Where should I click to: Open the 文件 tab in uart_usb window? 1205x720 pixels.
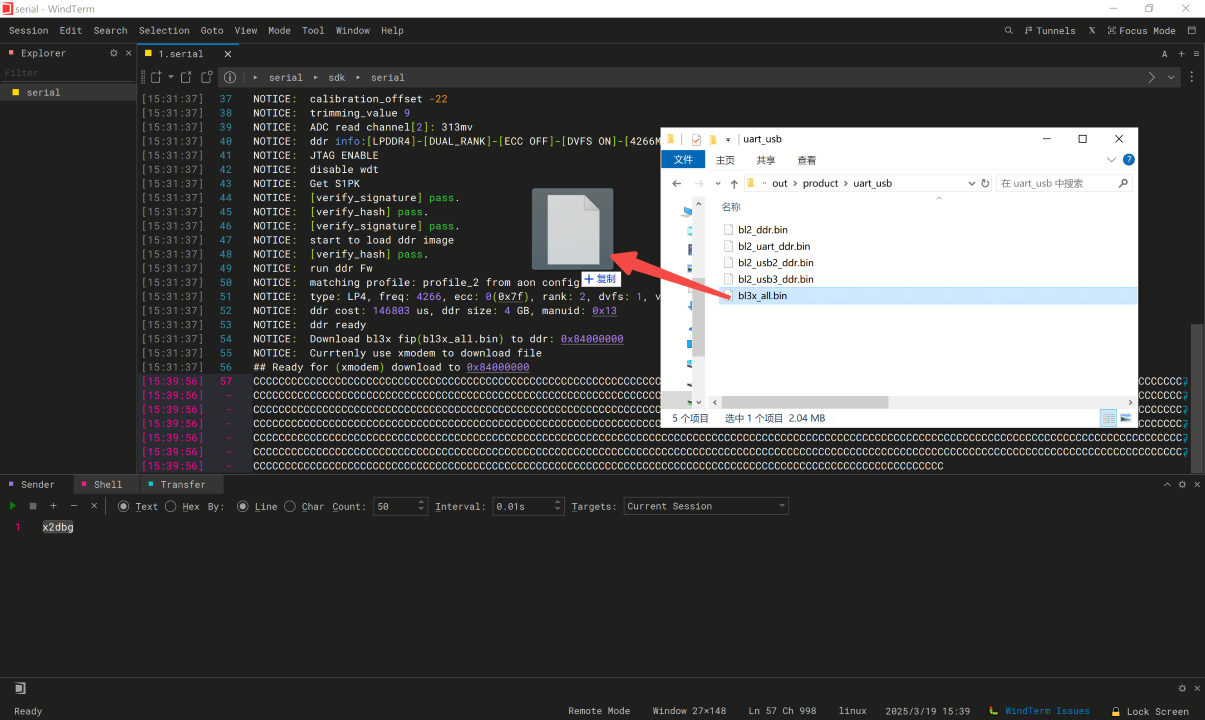683,160
